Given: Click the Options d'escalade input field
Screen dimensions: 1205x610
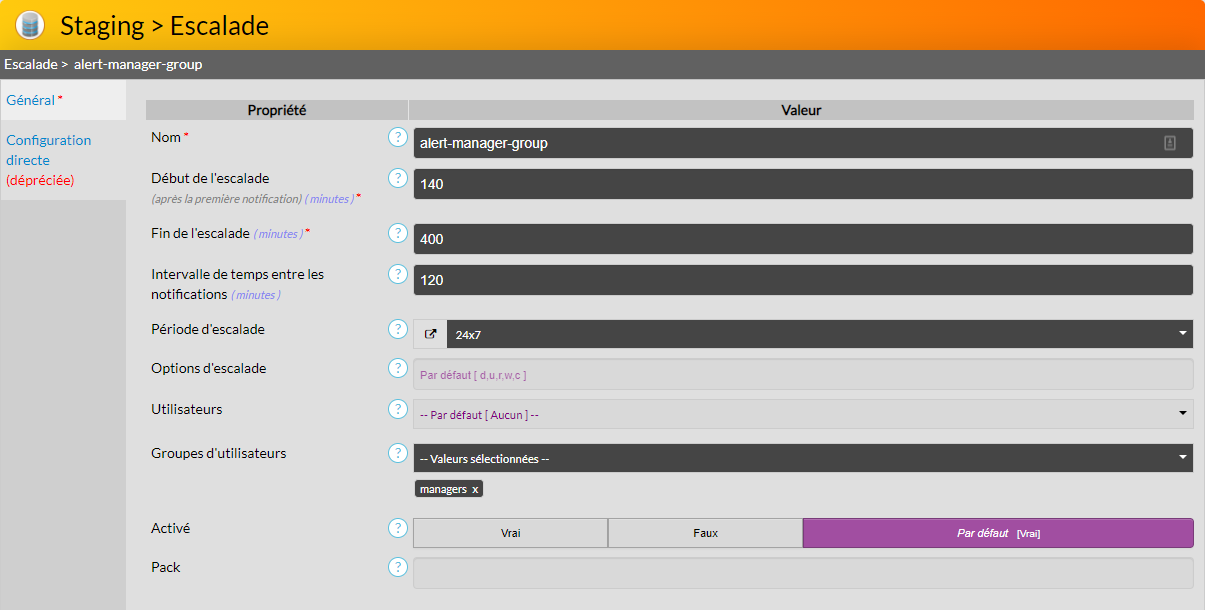Looking at the screenshot, I should 802,374.
